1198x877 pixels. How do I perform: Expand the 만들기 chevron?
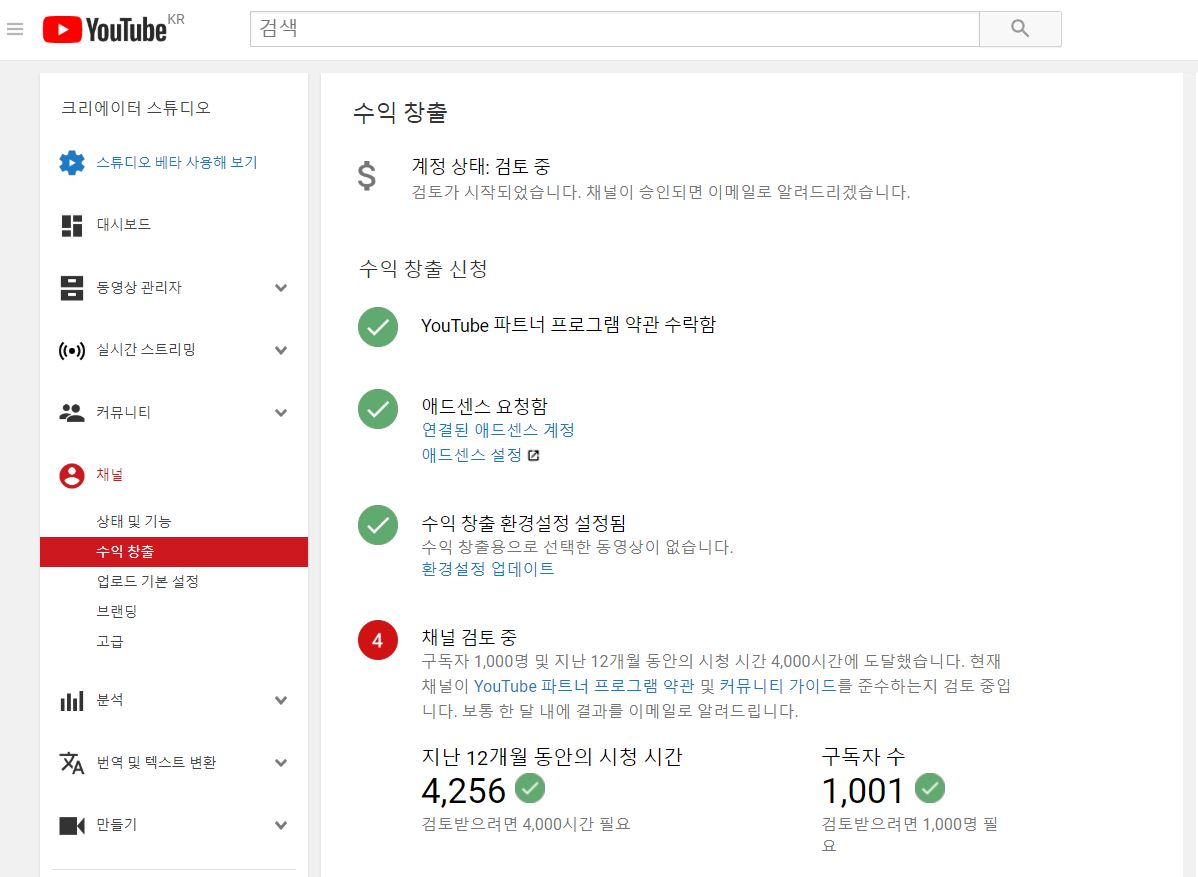pyautogui.click(x=281, y=826)
